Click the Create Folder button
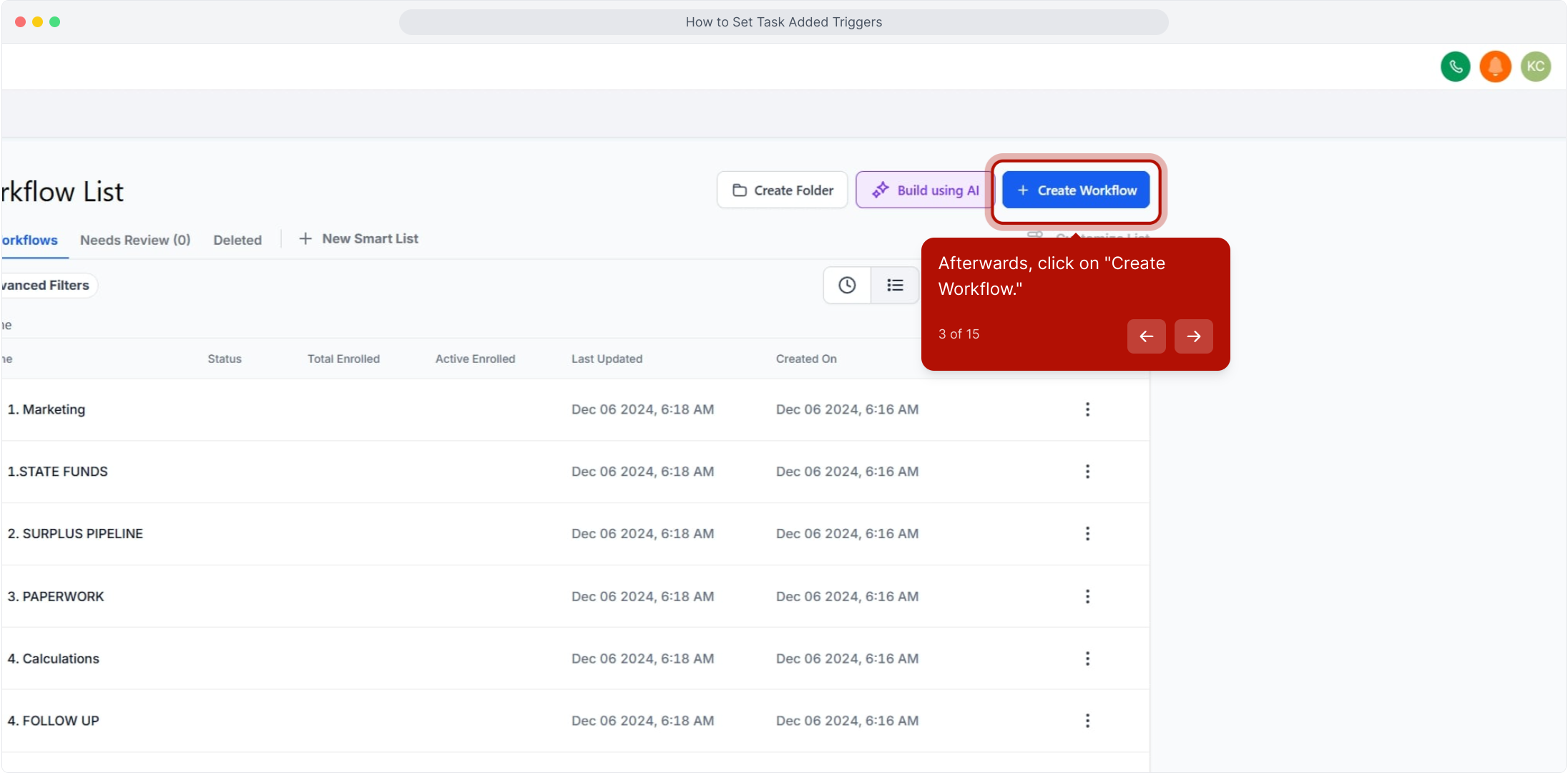The width and height of the screenshot is (1568, 773). (783, 190)
